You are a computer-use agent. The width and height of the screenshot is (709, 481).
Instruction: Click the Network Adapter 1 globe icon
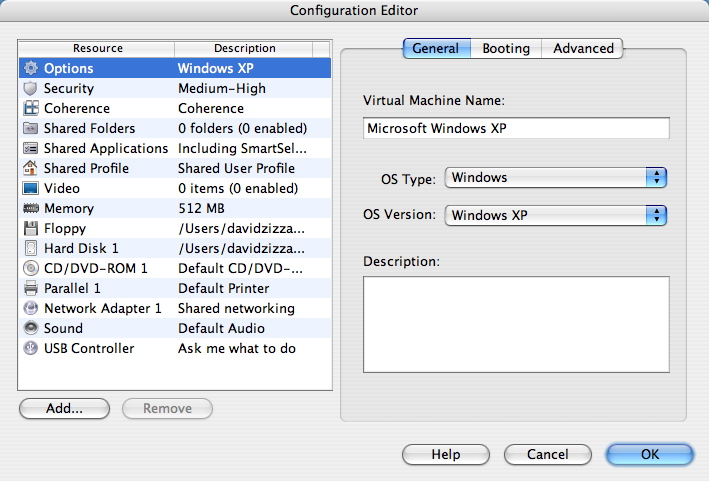[31, 308]
